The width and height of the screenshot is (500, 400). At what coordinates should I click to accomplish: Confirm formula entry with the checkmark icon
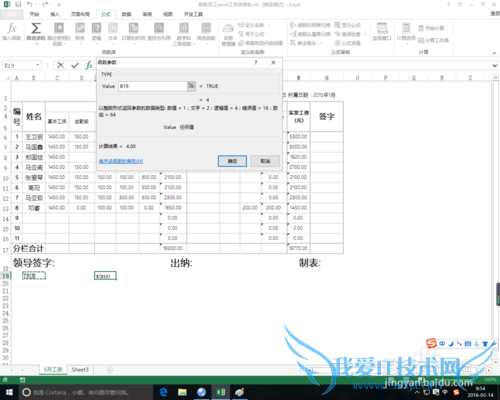pyautogui.click(x=75, y=65)
